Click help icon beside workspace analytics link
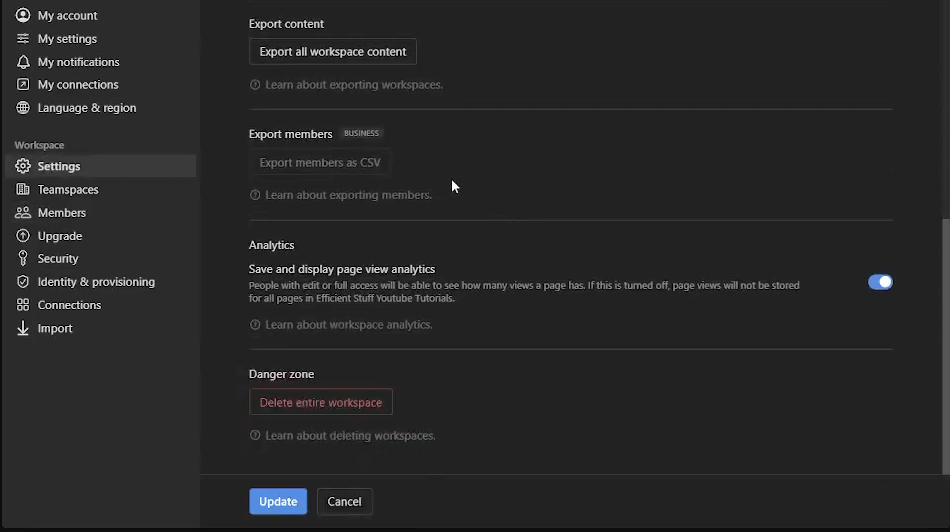950x532 pixels. pos(255,325)
